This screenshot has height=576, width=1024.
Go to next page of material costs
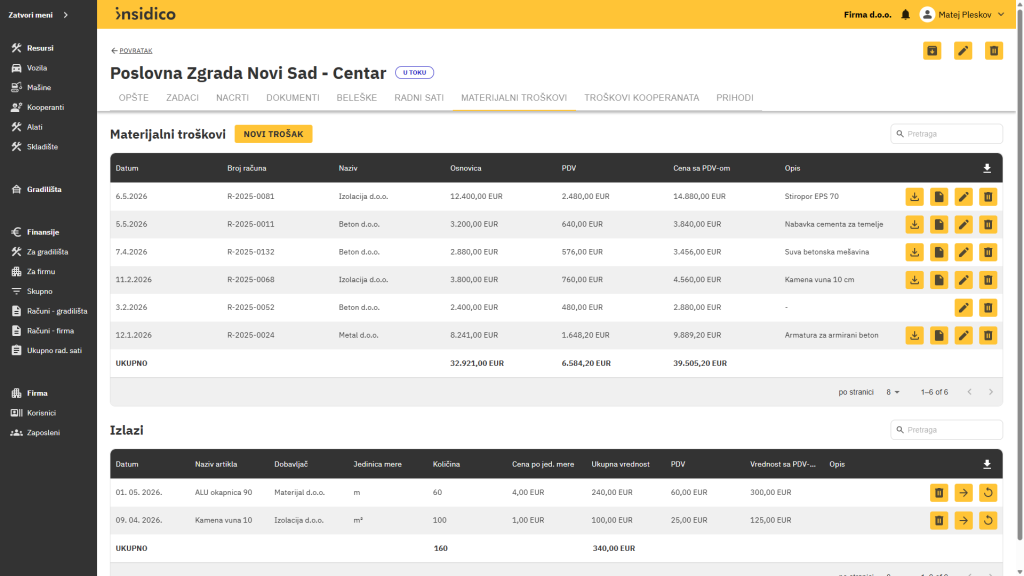click(991, 392)
